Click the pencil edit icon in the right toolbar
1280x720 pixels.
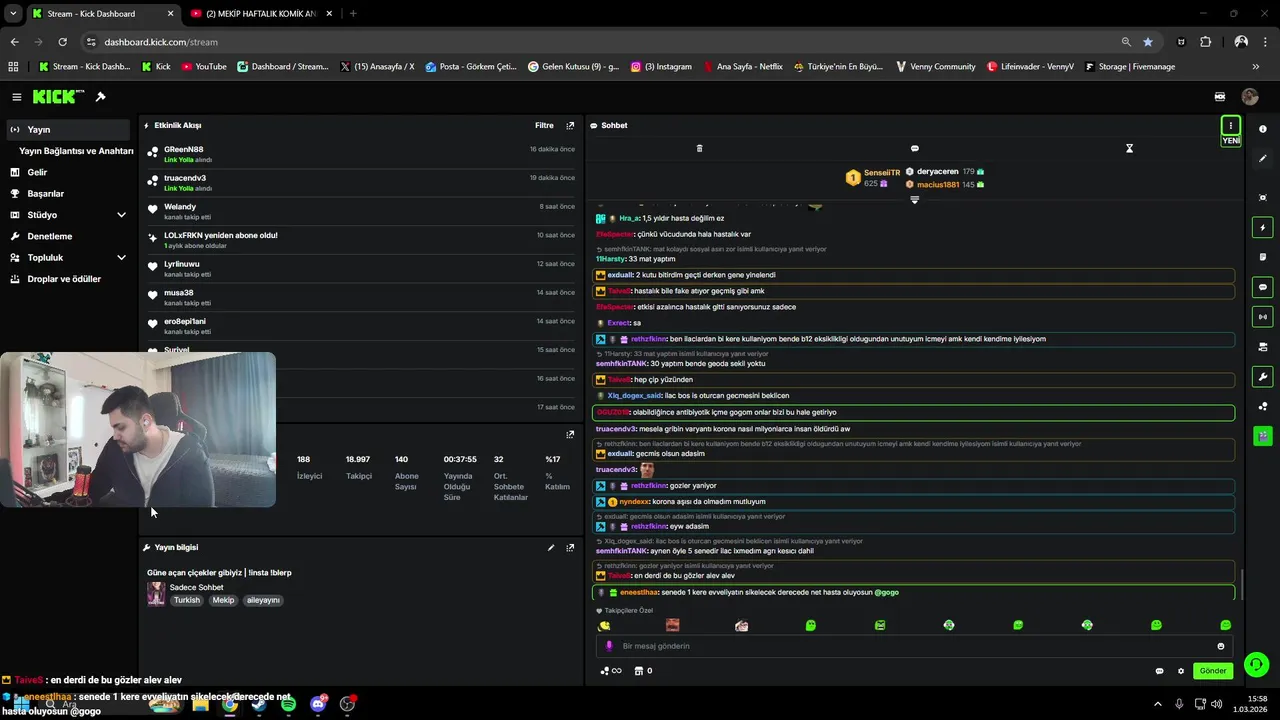pyautogui.click(x=1263, y=159)
